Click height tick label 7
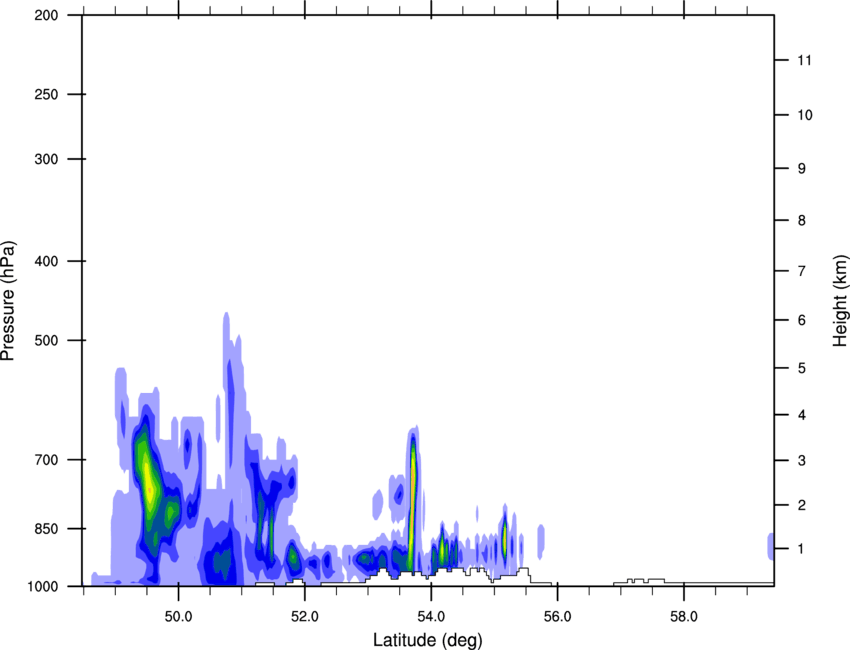 (x=802, y=271)
